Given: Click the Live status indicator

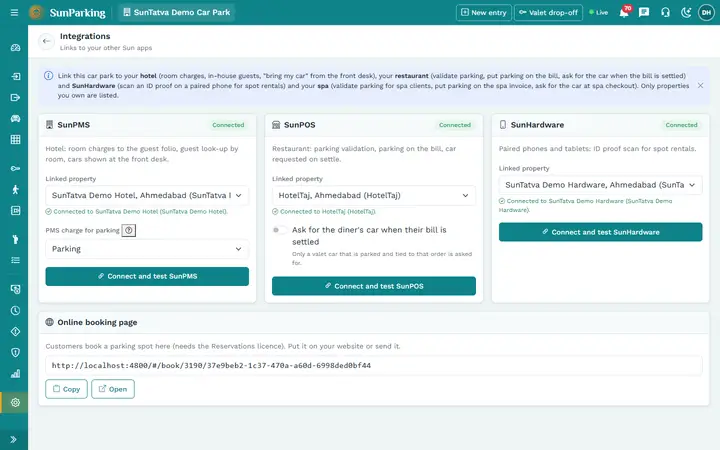Looking at the screenshot, I should click(599, 12).
